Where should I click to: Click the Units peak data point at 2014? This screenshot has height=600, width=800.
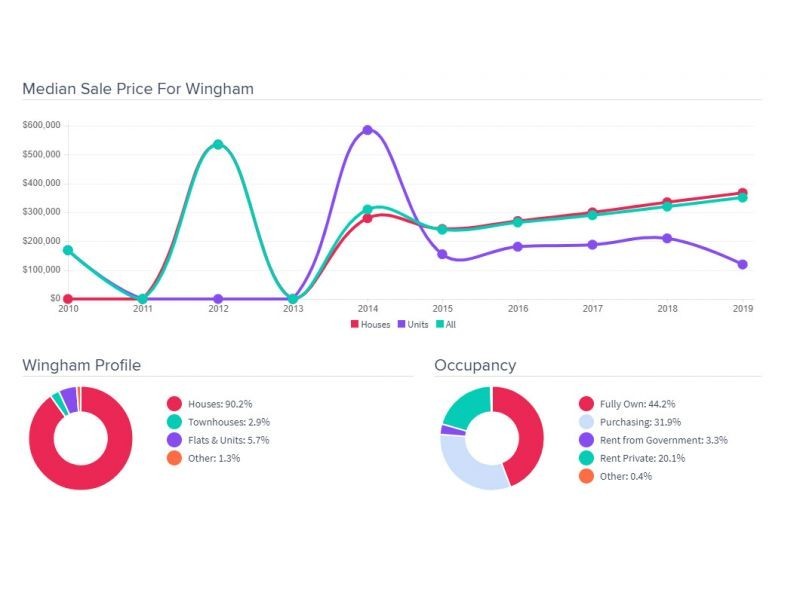click(368, 130)
